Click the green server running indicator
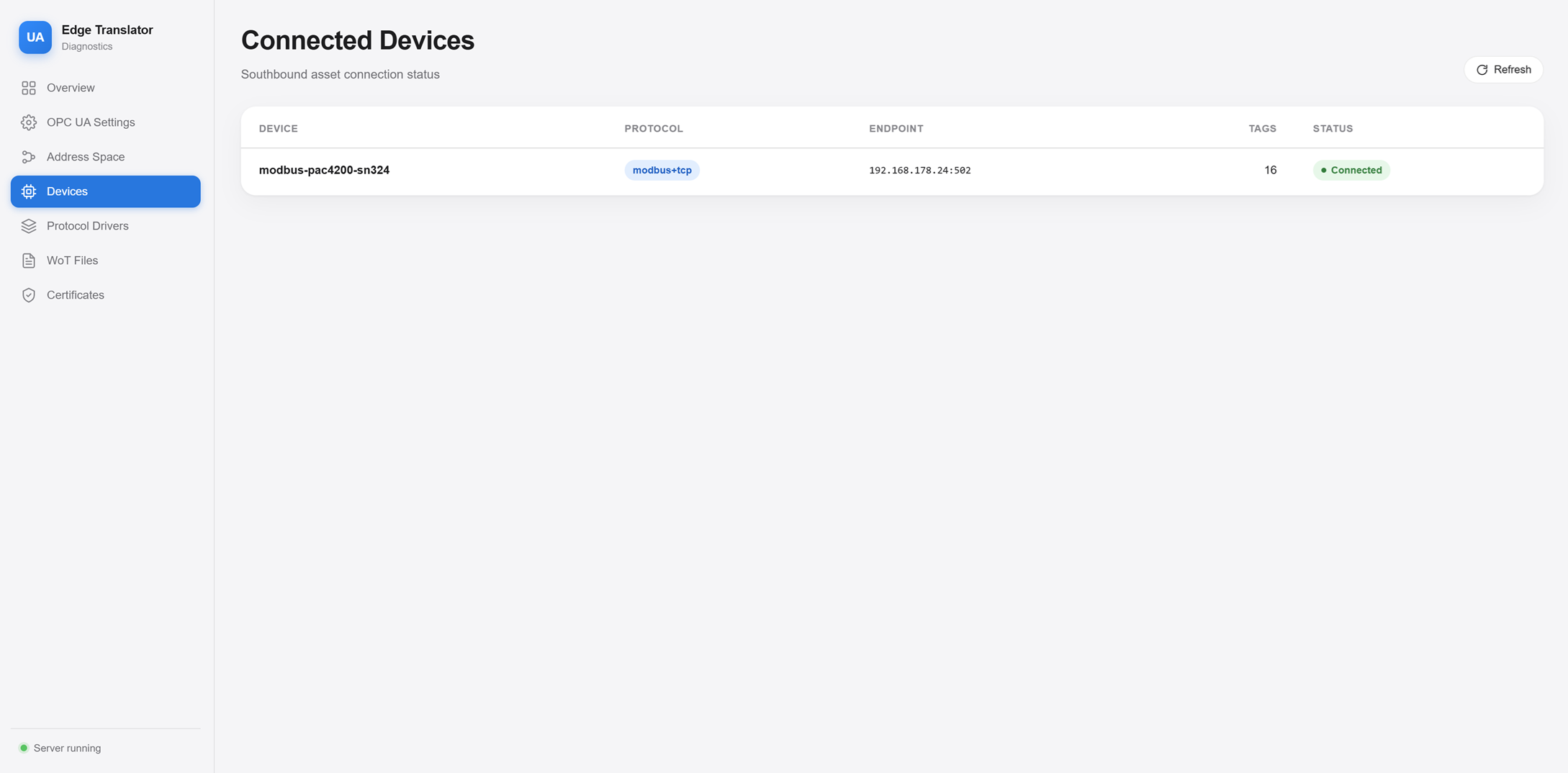1568x773 pixels. 24,748
